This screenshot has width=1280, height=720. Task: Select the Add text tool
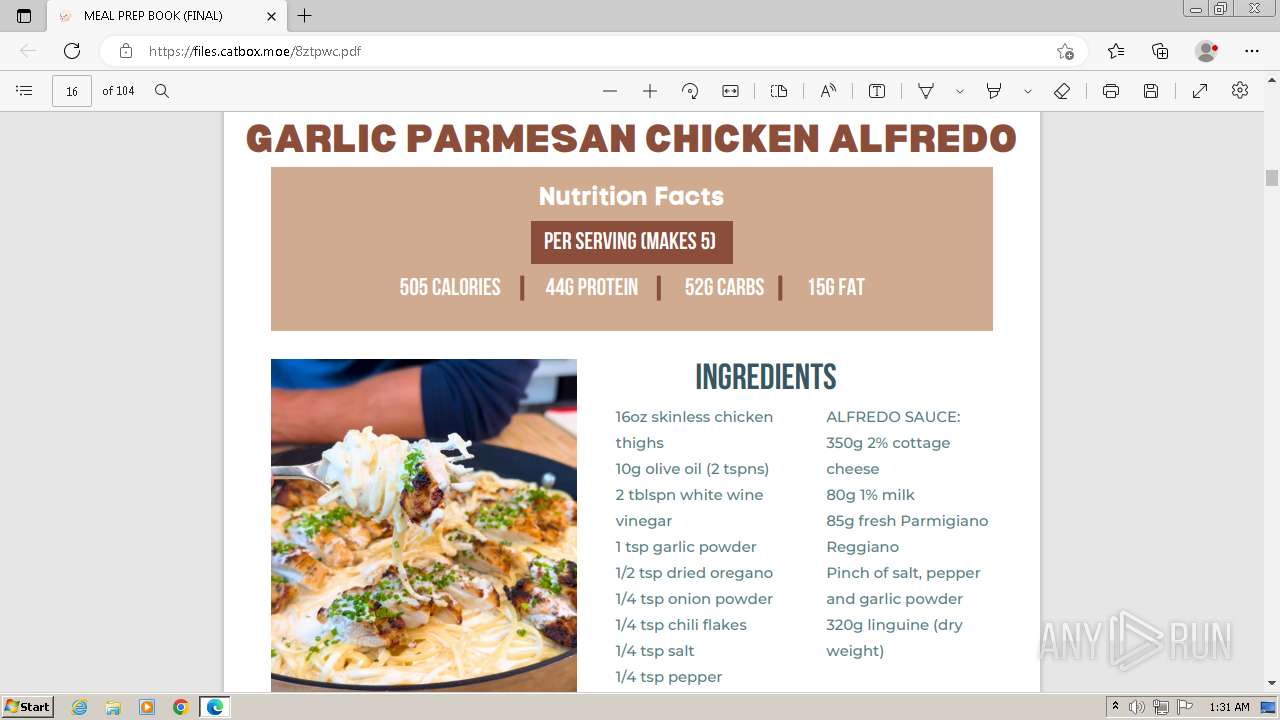877,91
